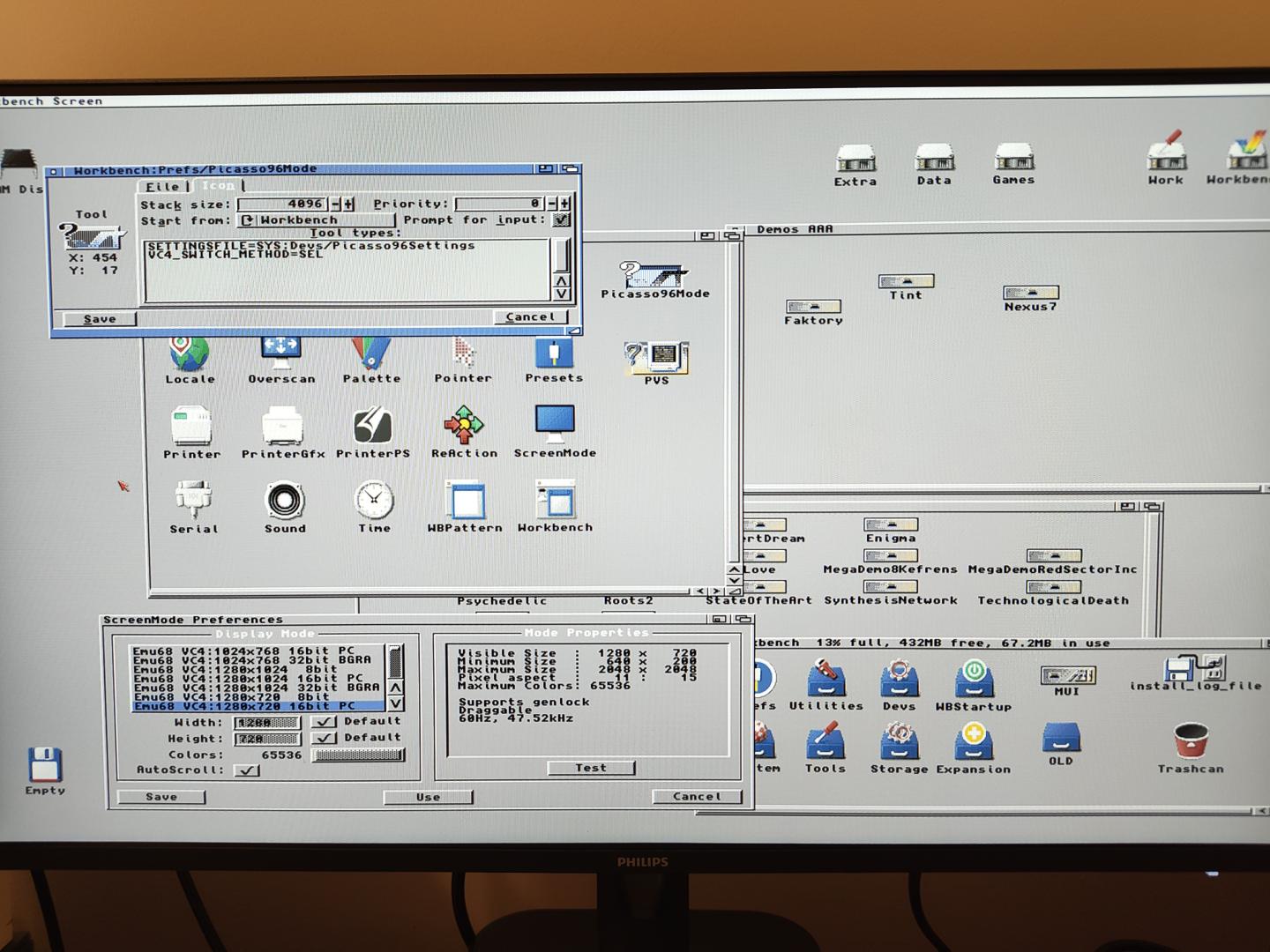Toggle the Height Default checkbox
Image resolution: width=1270 pixels, height=952 pixels.
(325, 738)
